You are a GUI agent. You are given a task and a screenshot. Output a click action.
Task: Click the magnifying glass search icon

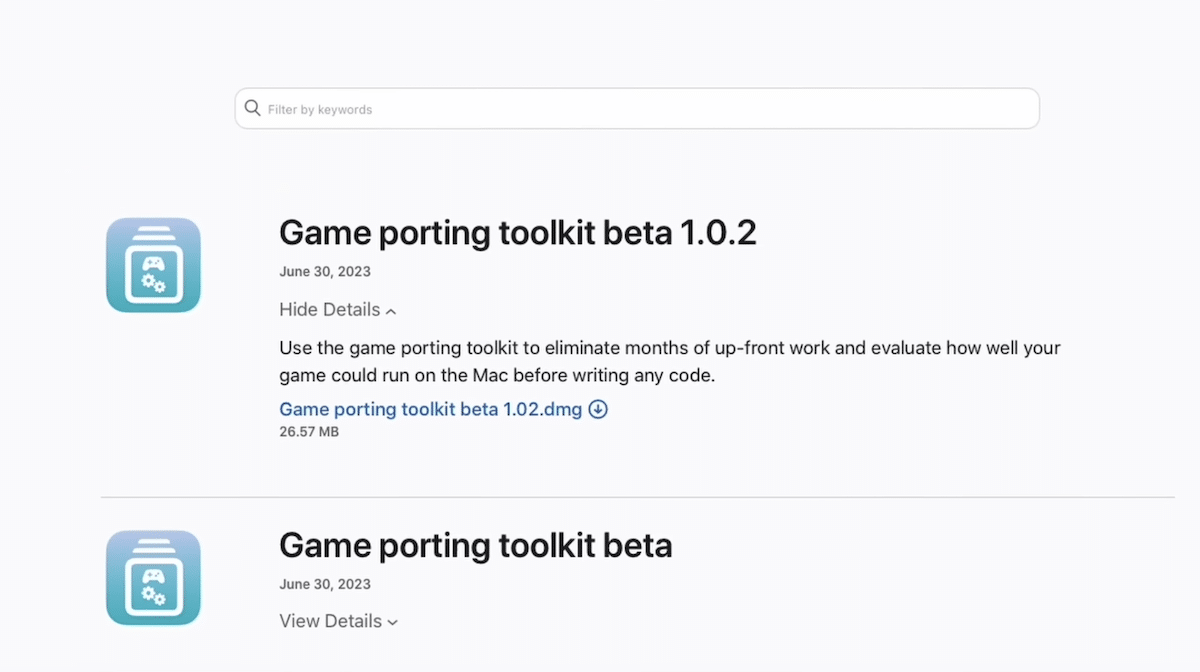253,108
